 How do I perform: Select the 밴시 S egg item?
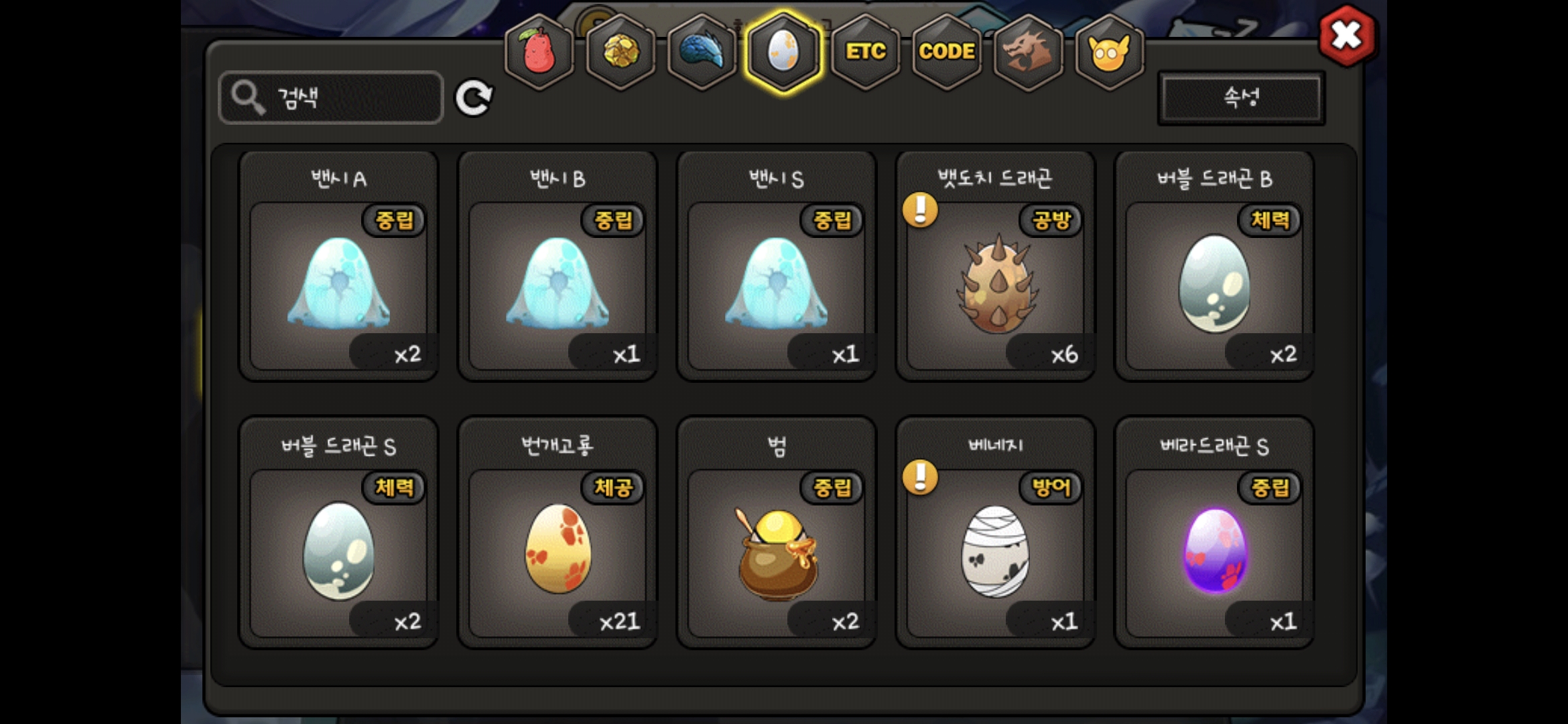[777, 266]
